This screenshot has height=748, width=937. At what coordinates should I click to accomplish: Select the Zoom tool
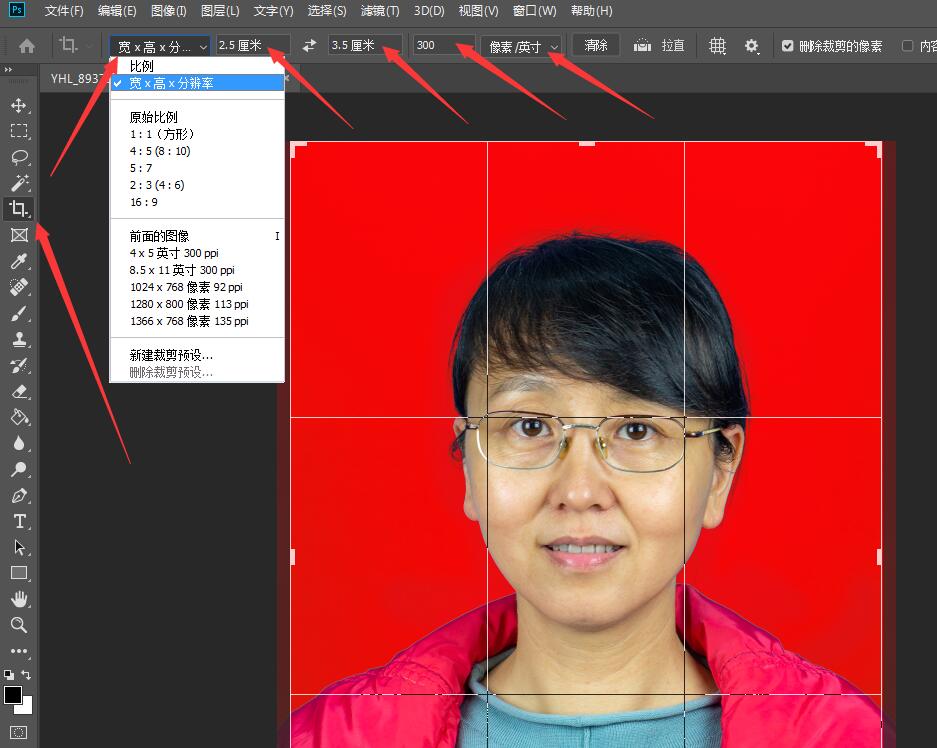18,625
